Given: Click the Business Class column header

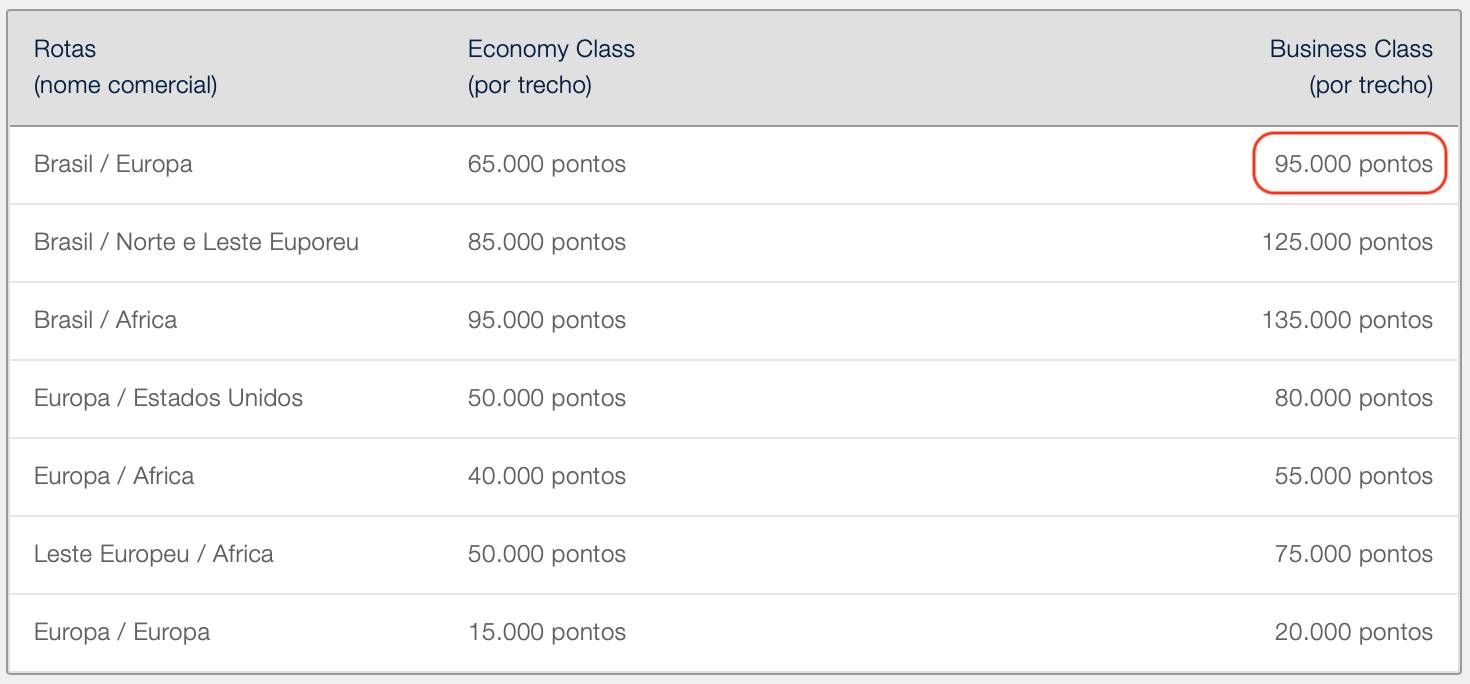Looking at the screenshot, I should coord(1351,67).
